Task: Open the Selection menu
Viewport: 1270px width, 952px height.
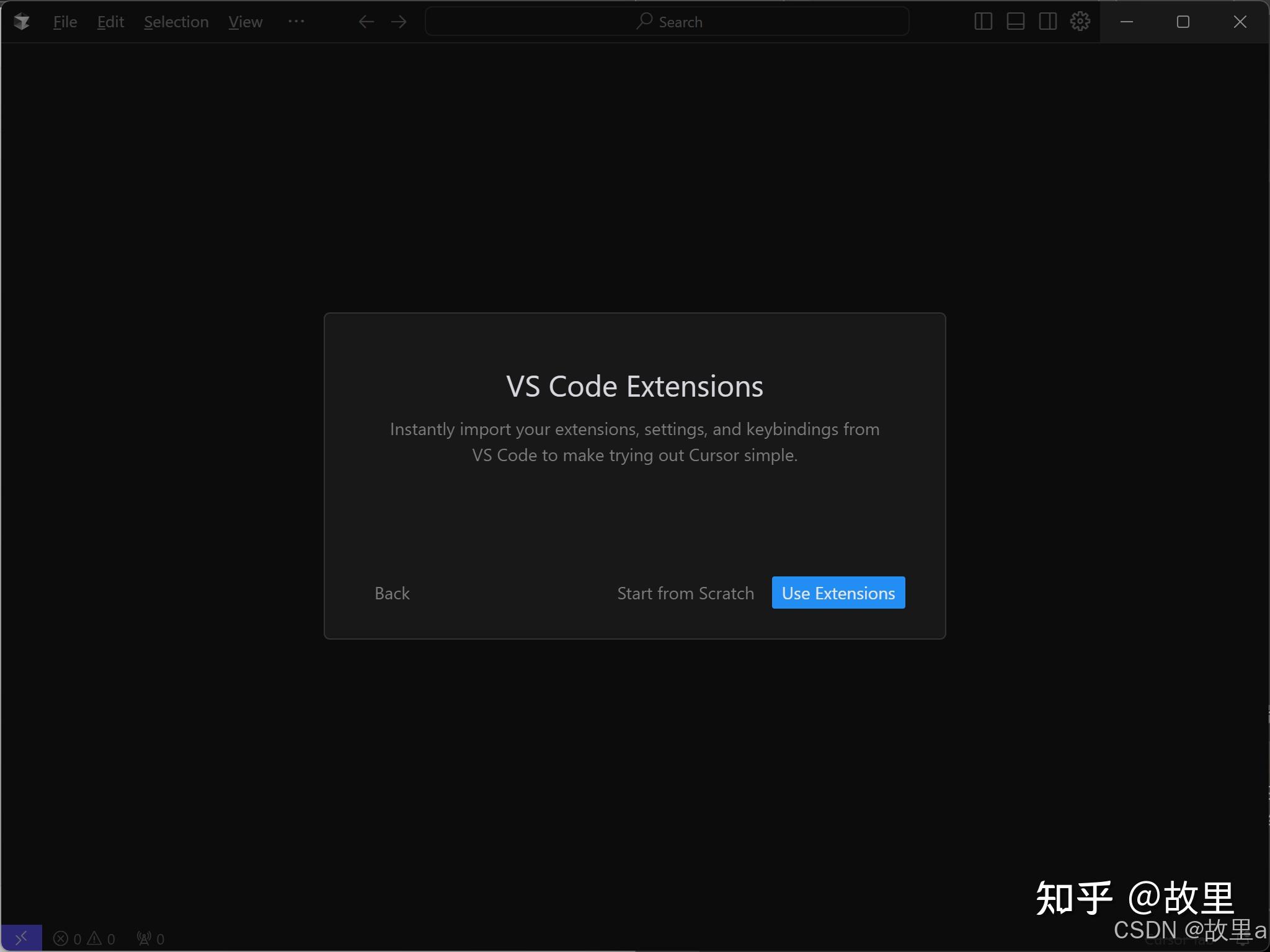Action: pos(176,22)
